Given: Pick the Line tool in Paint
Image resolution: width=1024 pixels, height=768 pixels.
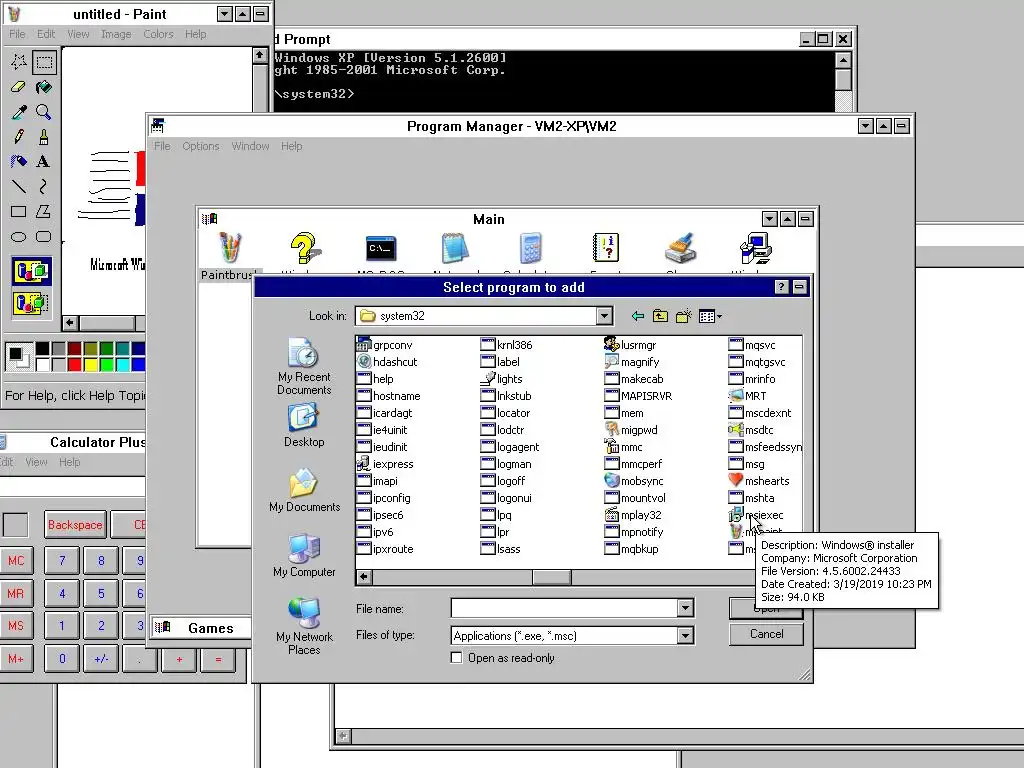Looking at the screenshot, I should tap(19, 187).
